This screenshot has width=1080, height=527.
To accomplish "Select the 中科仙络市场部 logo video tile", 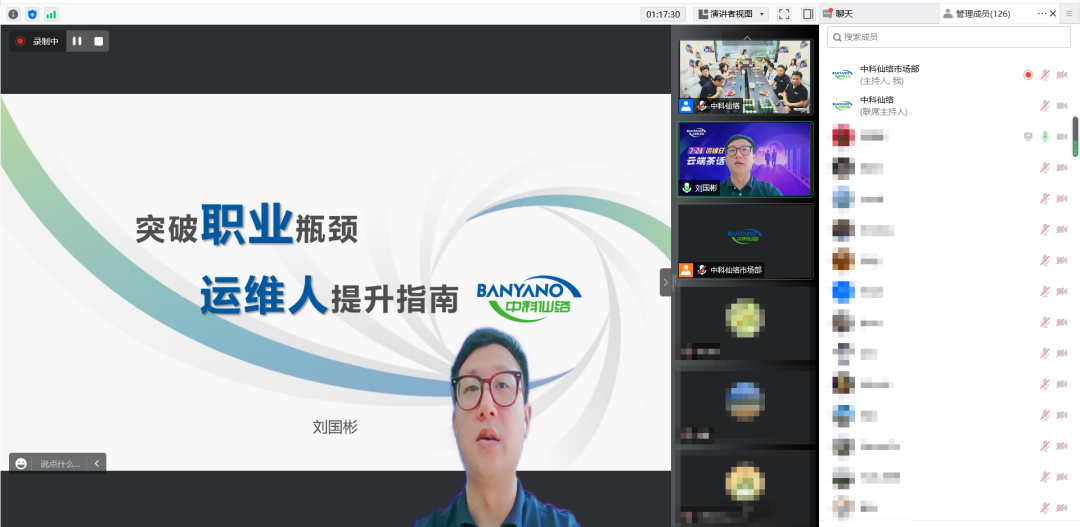I will [x=746, y=241].
